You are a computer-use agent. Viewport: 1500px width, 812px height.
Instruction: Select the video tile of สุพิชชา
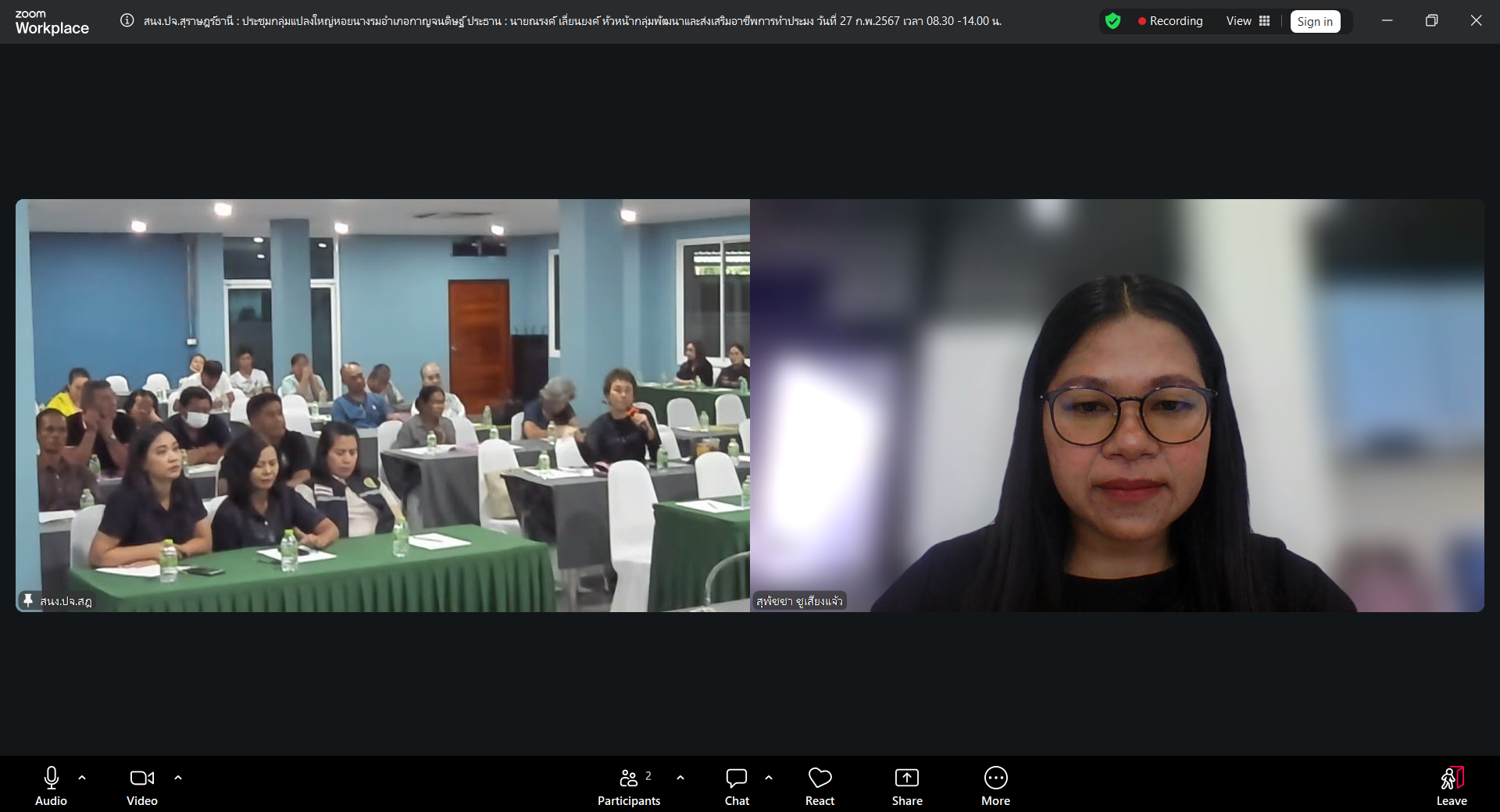click(x=1117, y=405)
